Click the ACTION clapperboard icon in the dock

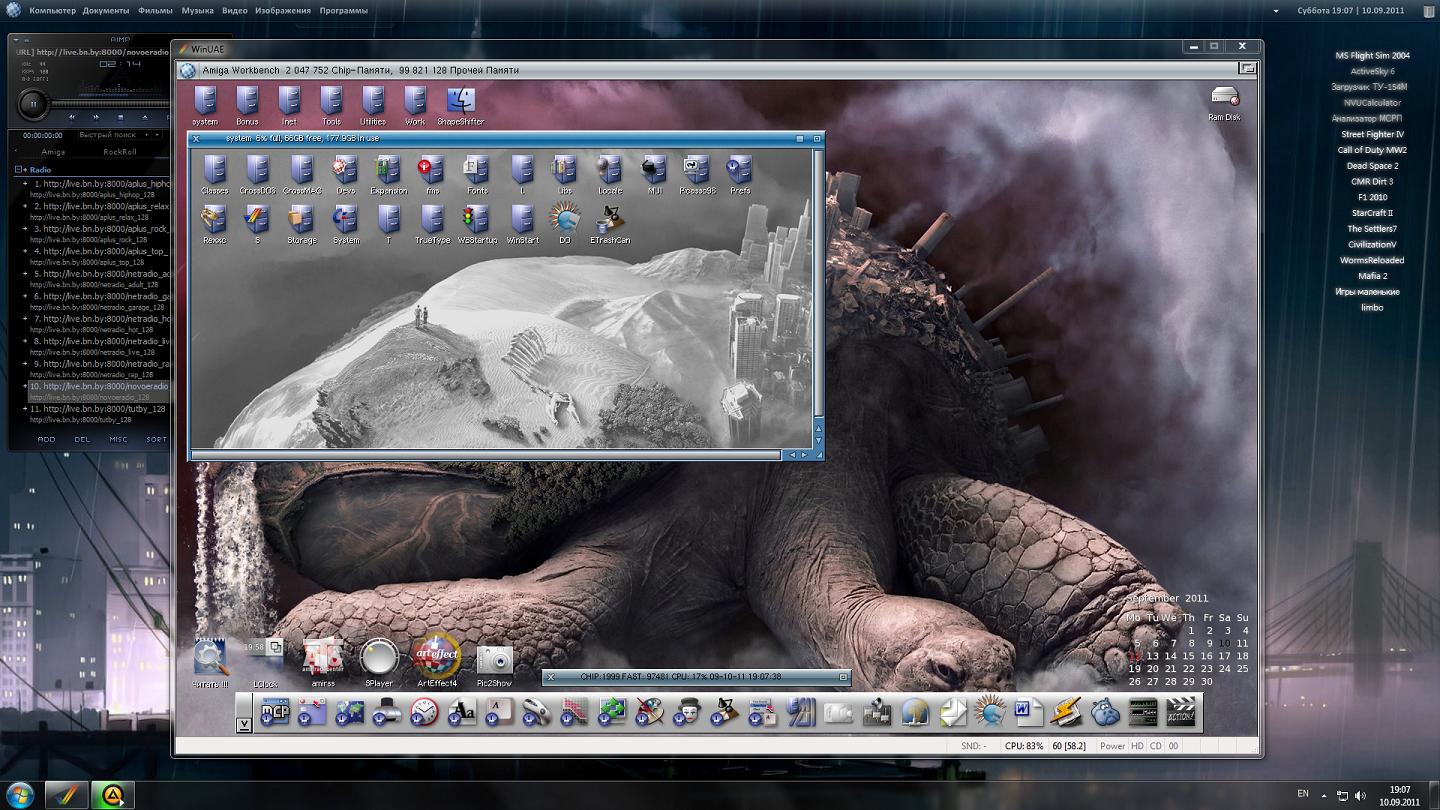point(1181,712)
